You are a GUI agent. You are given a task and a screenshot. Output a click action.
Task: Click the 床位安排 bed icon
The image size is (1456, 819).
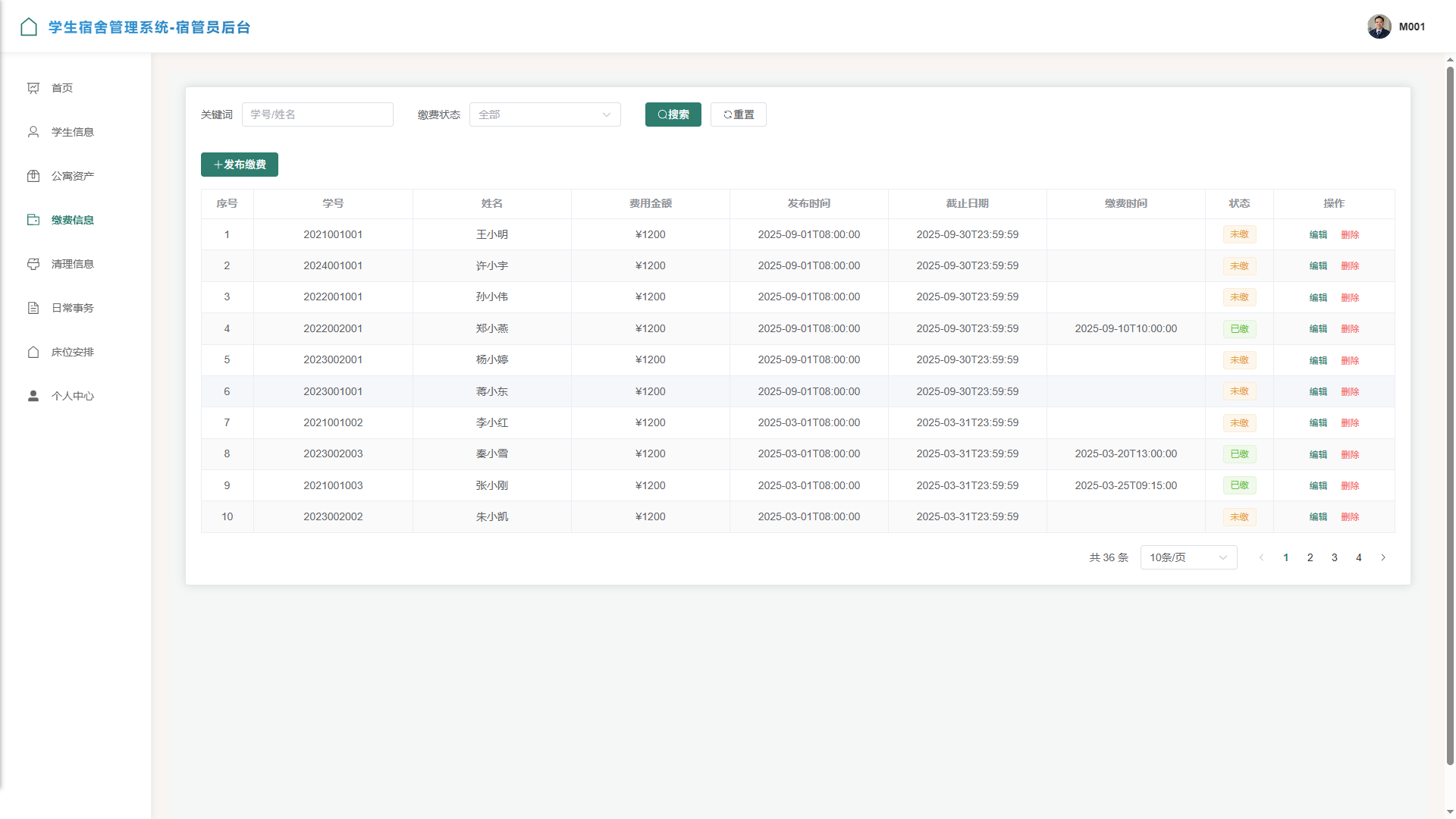pyautogui.click(x=33, y=352)
